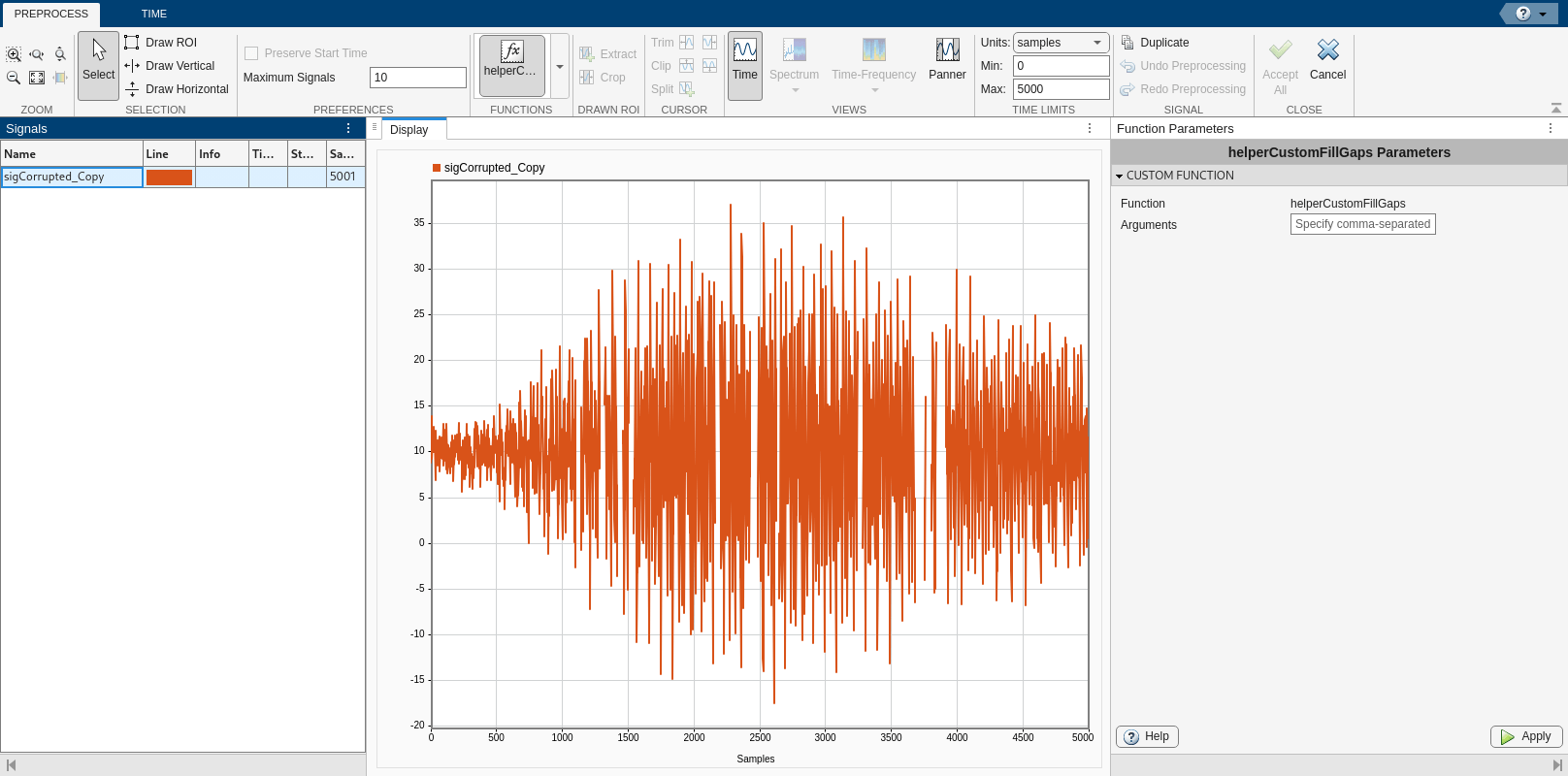Click the Info column header
The height and width of the screenshot is (776, 1568).
coord(221,154)
